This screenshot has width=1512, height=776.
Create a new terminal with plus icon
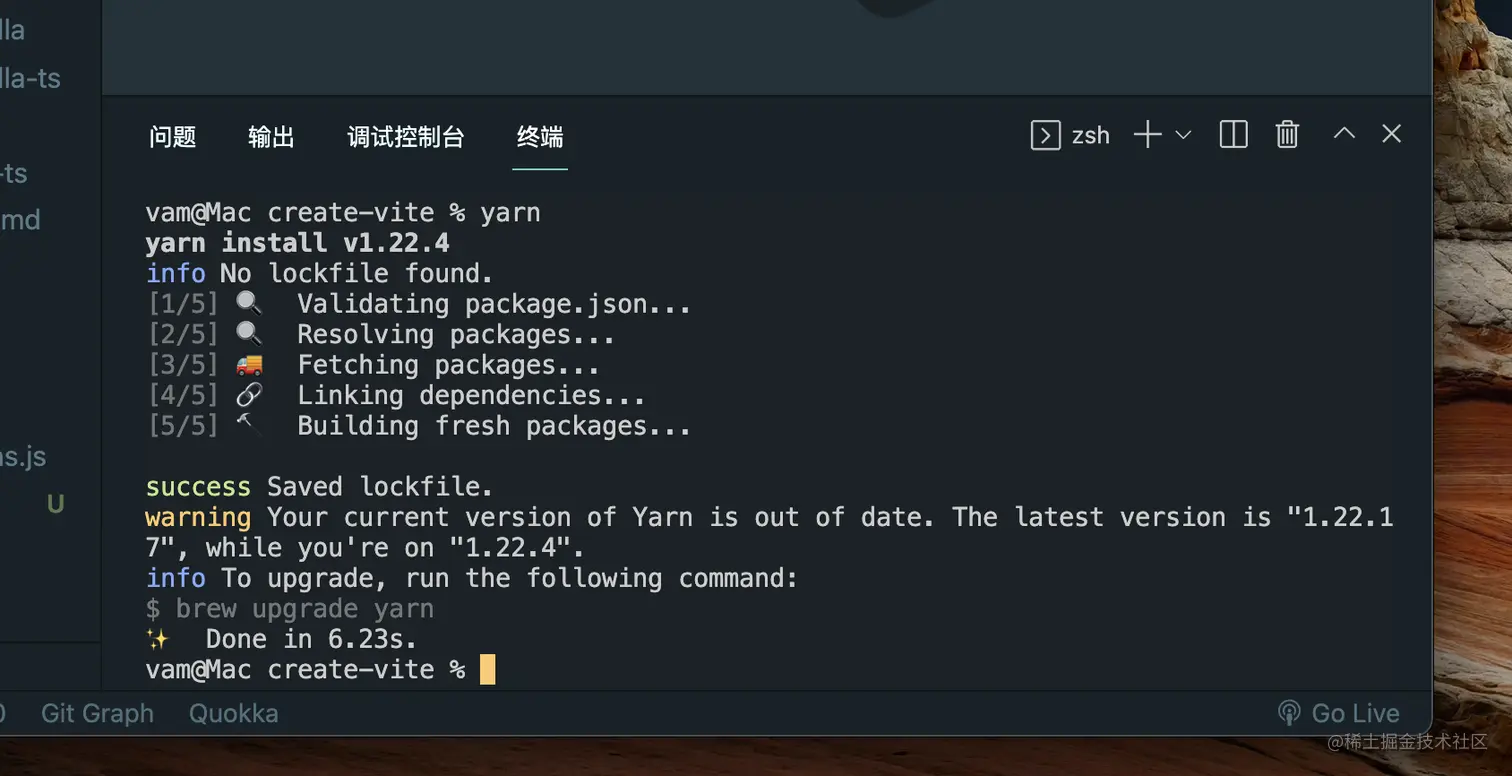click(1147, 135)
